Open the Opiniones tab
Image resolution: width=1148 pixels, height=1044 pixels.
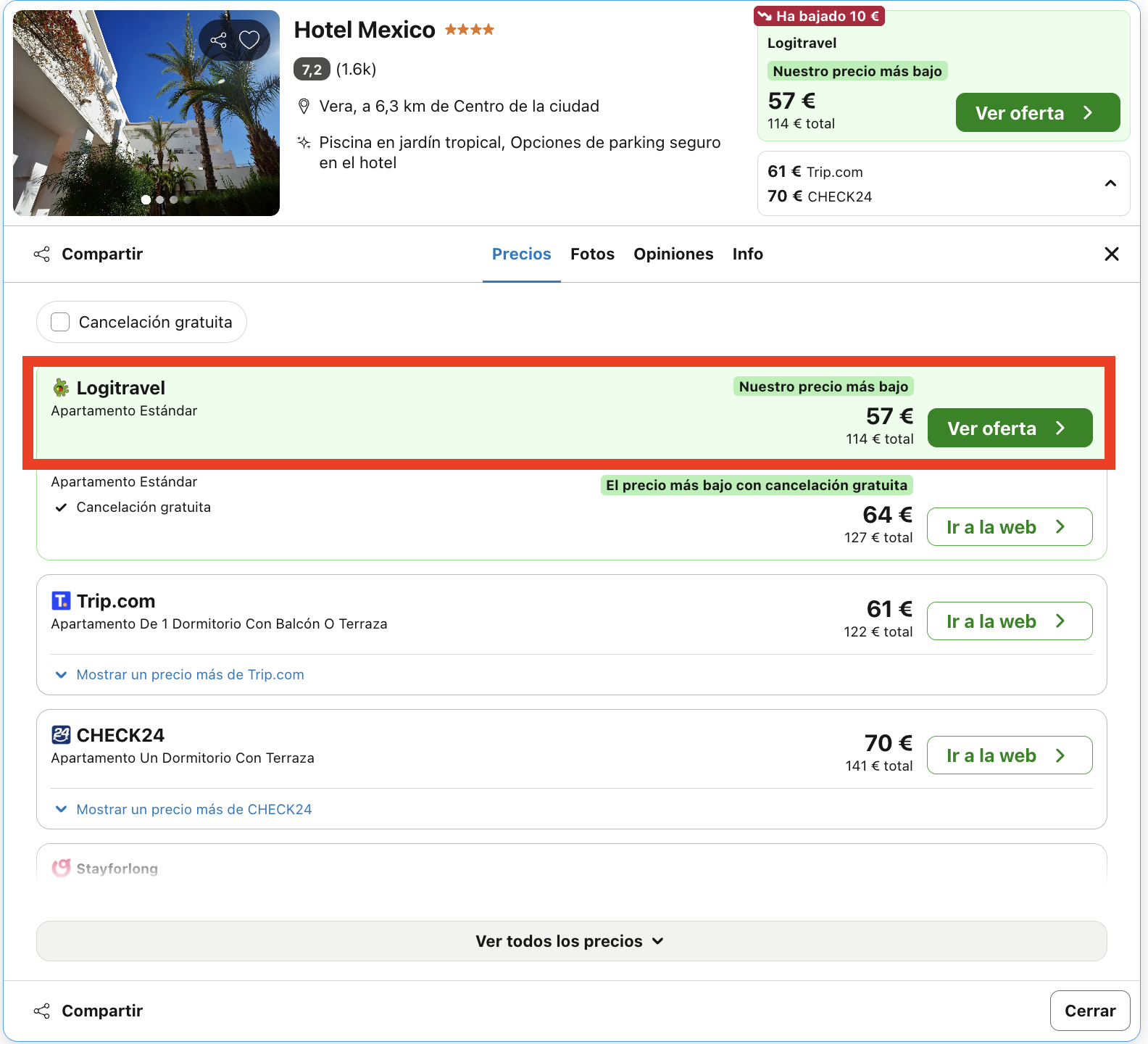[673, 254]
